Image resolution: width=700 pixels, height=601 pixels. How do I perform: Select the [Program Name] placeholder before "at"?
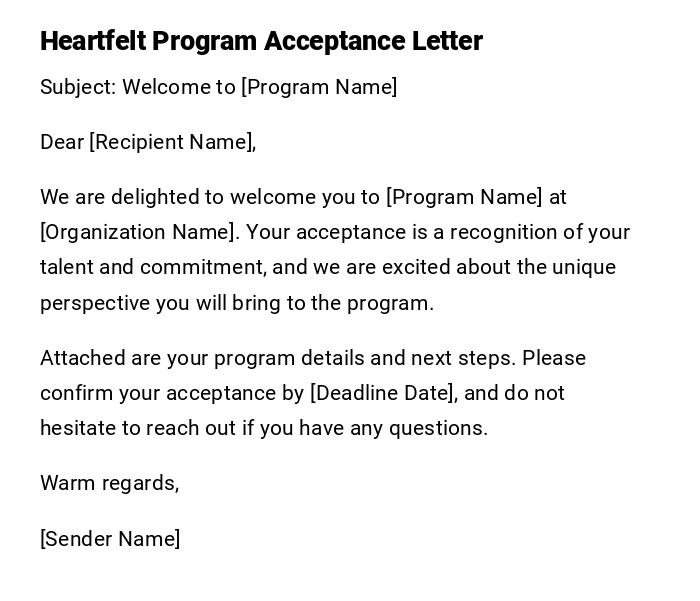pos(464,197)
